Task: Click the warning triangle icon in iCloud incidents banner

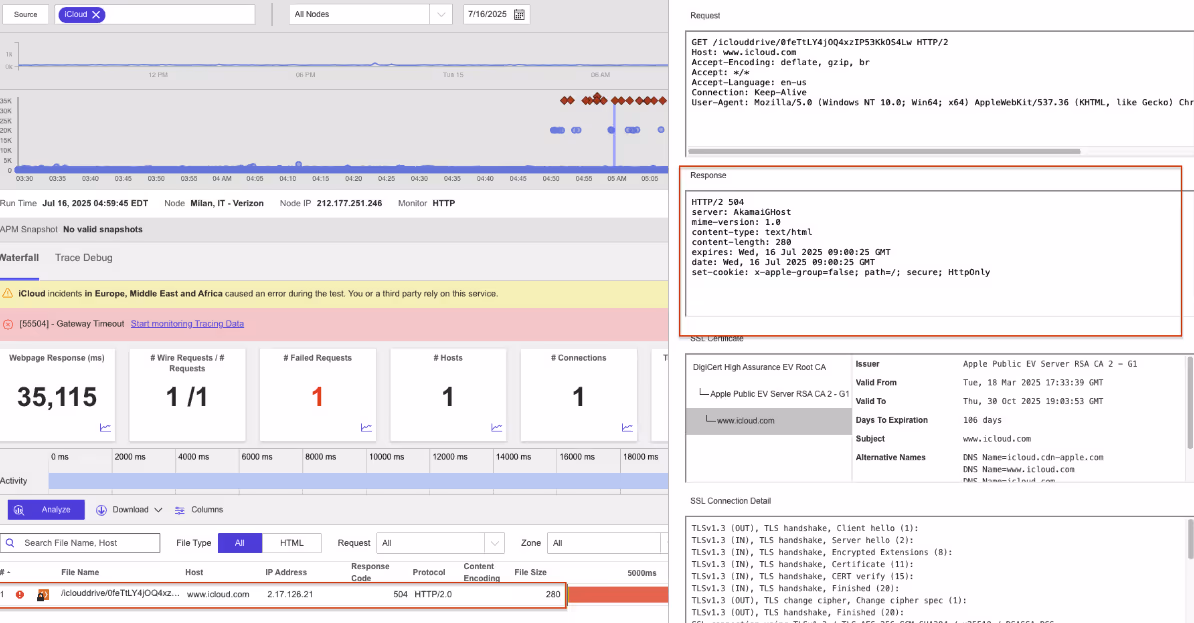Action: 8,293
